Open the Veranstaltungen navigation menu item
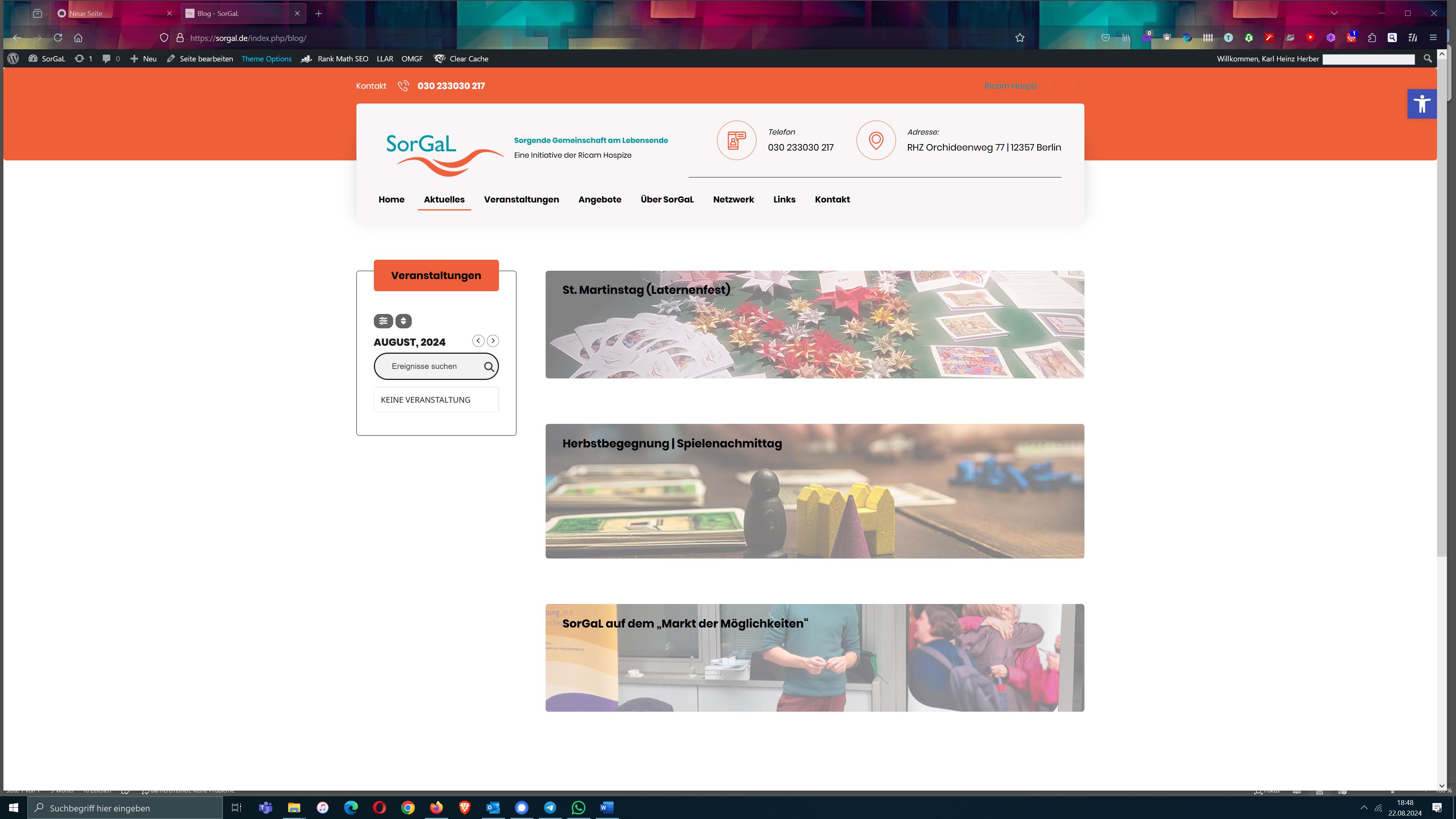 (521, 199)
